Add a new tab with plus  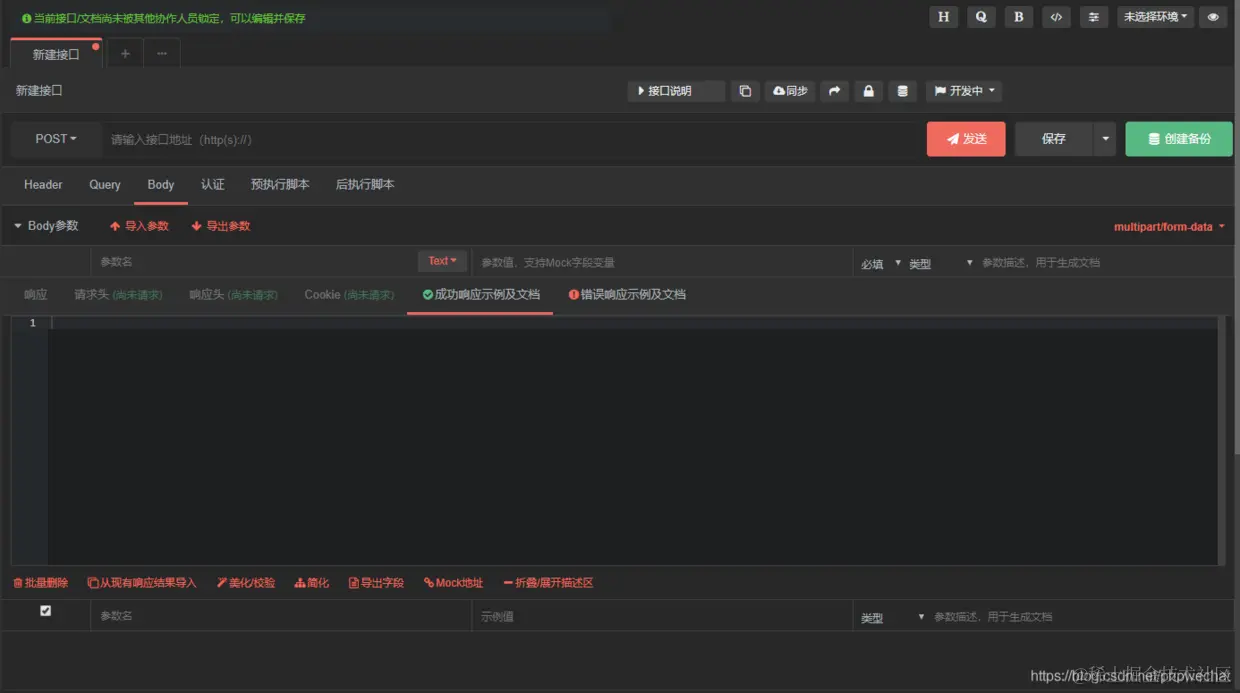tap(125, 54)
